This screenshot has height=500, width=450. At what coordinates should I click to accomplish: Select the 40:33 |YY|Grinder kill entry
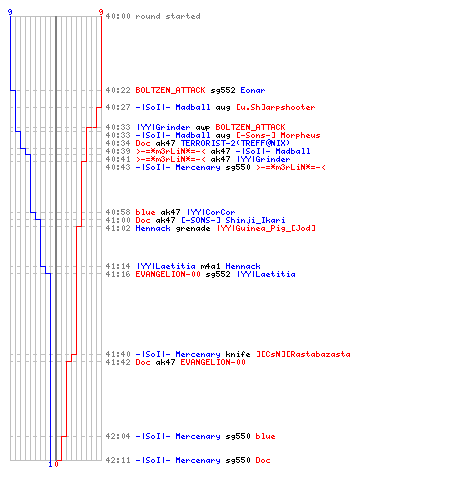[195, 127]
